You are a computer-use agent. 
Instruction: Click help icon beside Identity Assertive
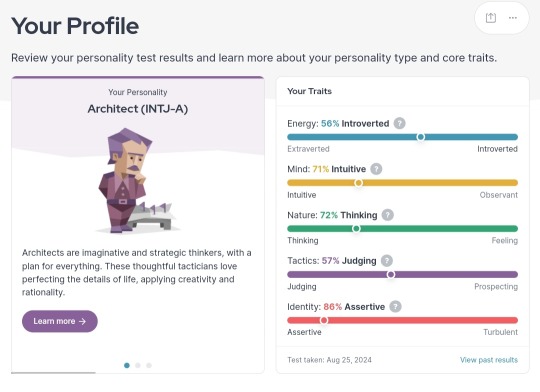tap(395, 307)
